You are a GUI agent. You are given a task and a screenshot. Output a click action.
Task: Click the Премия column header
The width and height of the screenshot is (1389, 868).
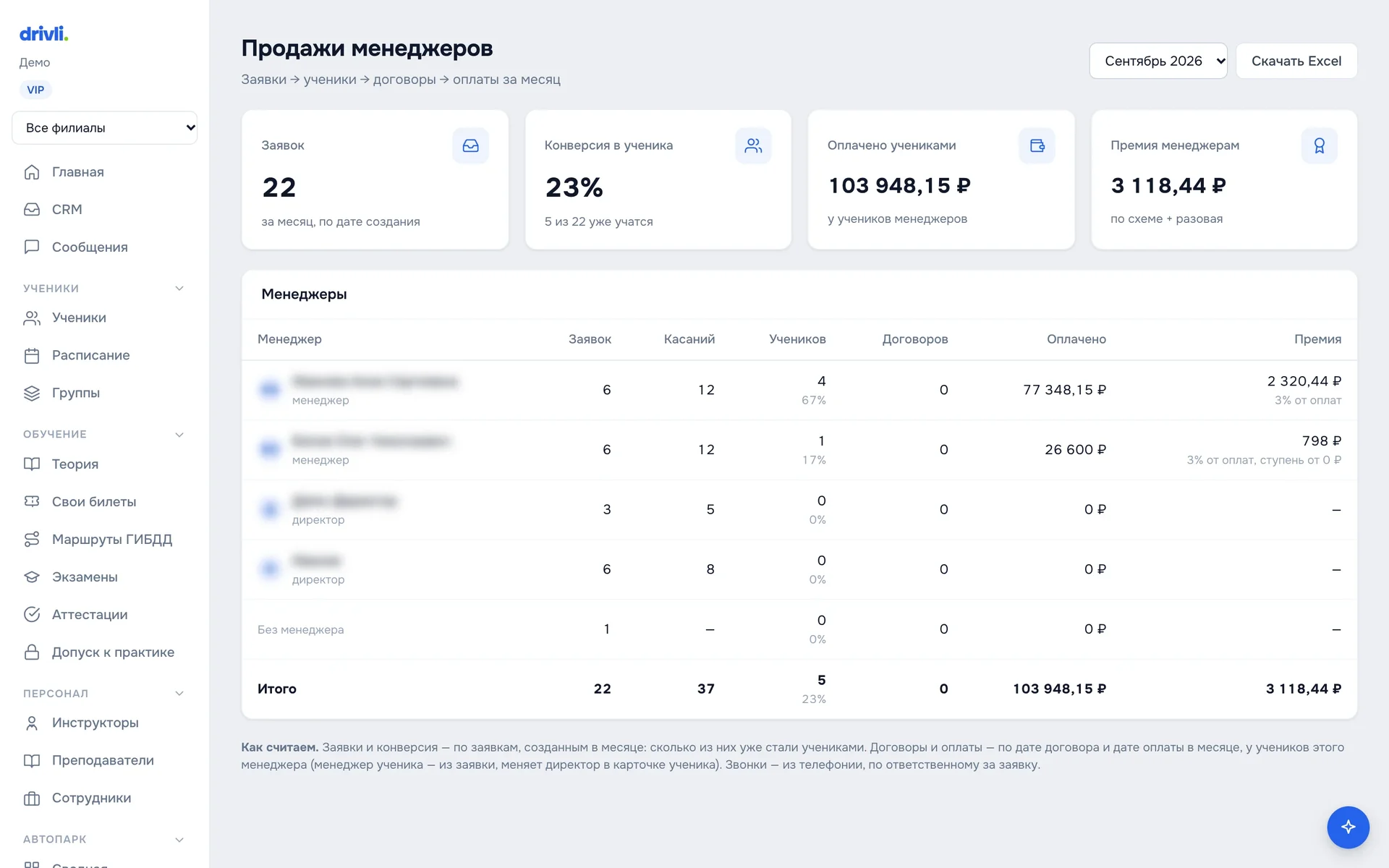tap(1317, 339)
